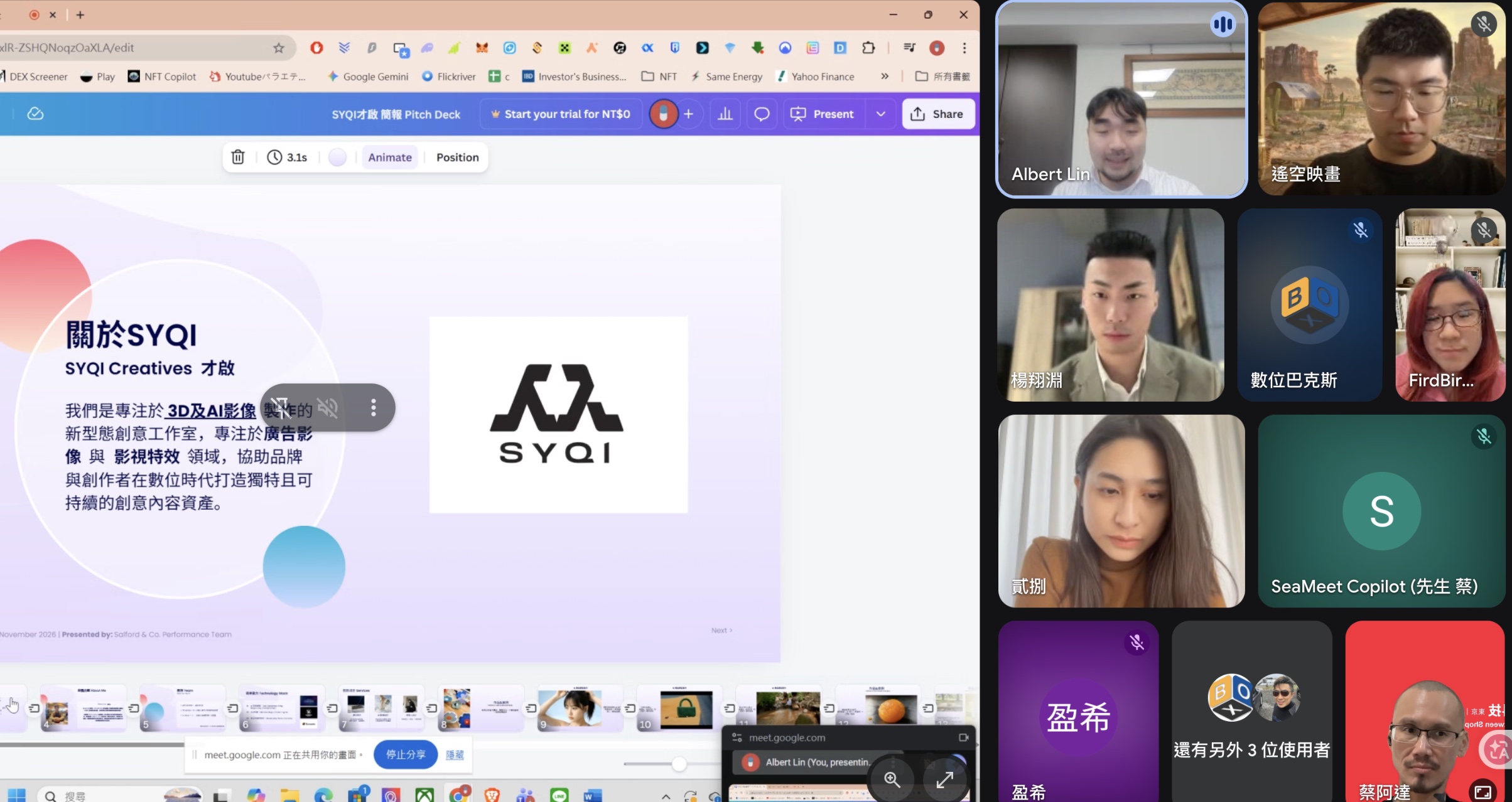Click muted mic indicator on 遙空映畫 tile

1484,24
